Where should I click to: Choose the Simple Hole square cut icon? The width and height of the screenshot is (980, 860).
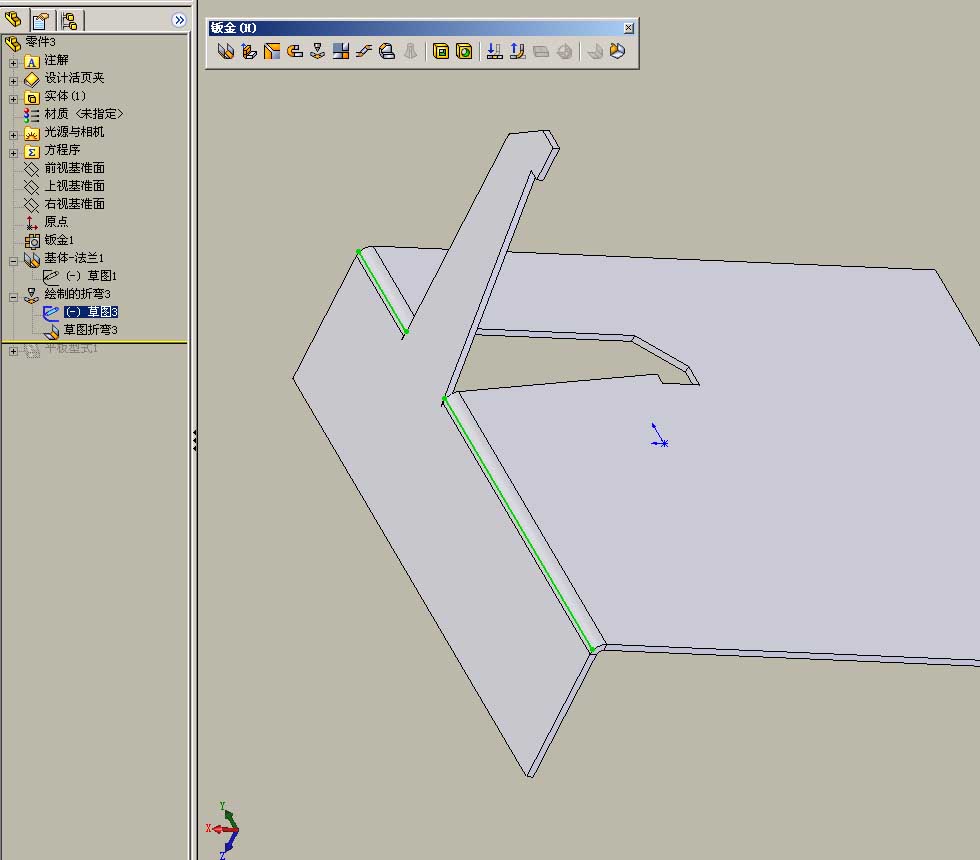click(441, 51)
